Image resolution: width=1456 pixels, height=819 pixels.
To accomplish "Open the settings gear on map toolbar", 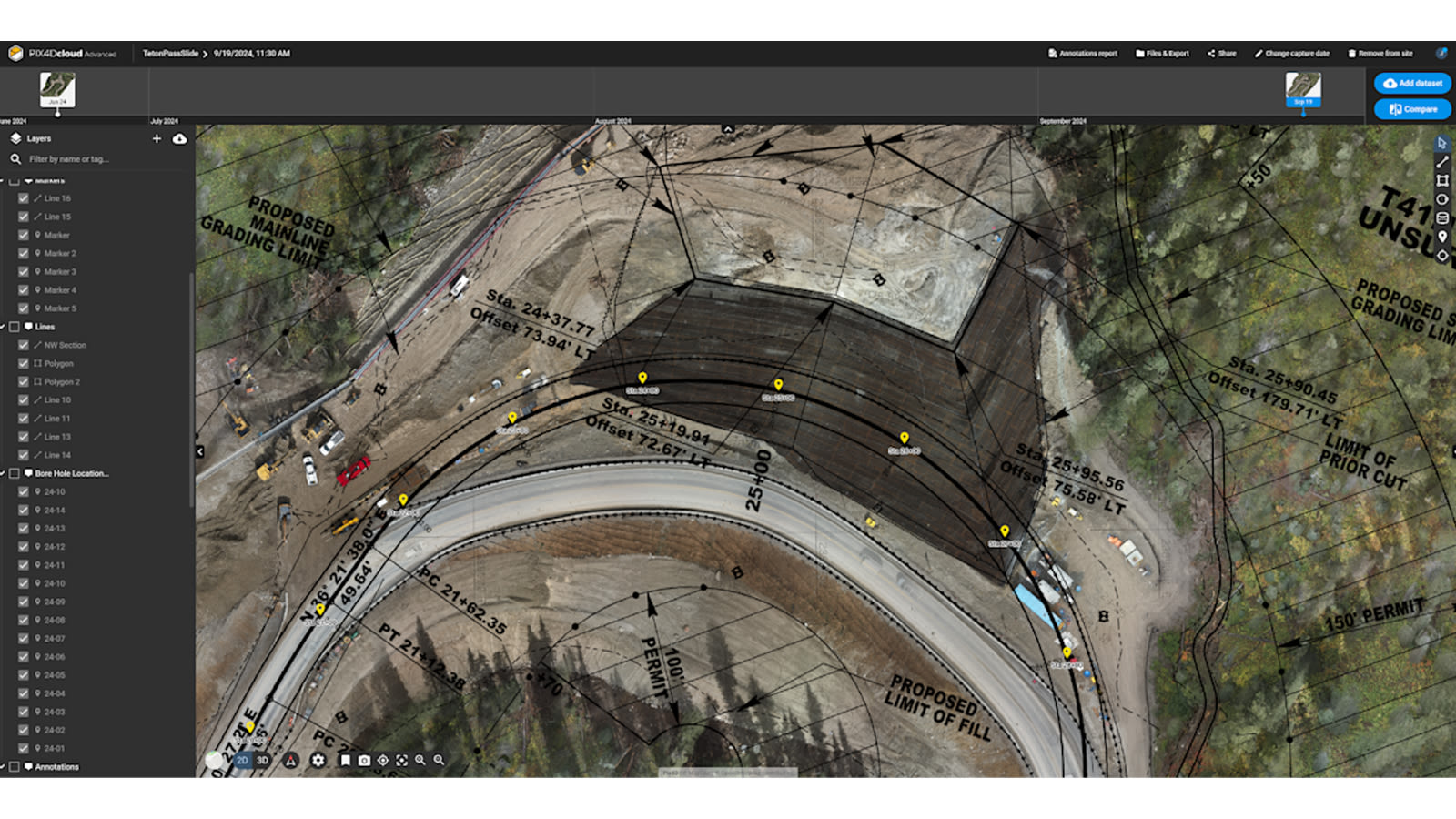I will (x=318, y=759).
